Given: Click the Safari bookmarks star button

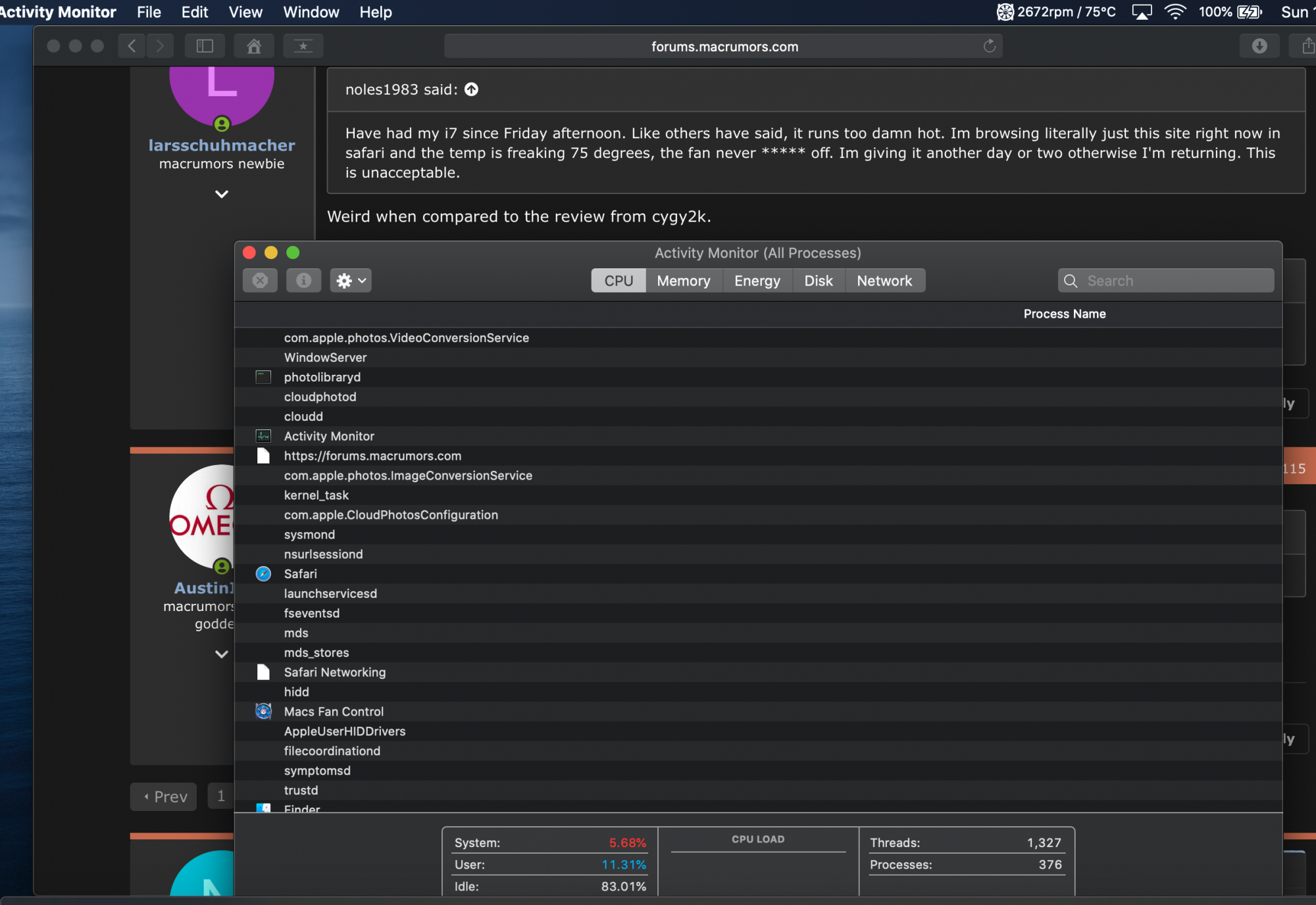Looking at the screenshot, I should pyautogui.click(x=303, y=46).
